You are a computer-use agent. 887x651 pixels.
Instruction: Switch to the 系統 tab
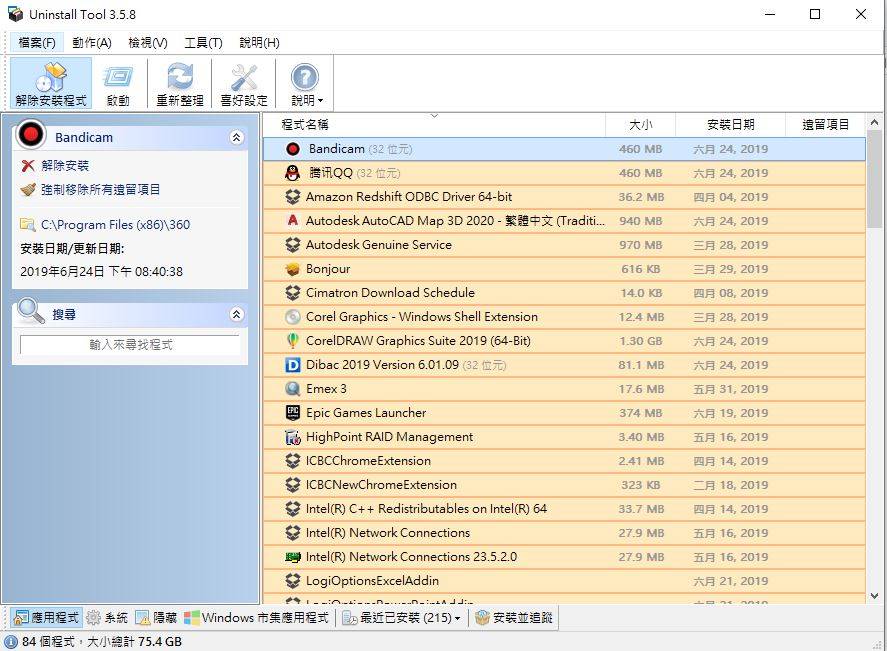pos(107,618)
